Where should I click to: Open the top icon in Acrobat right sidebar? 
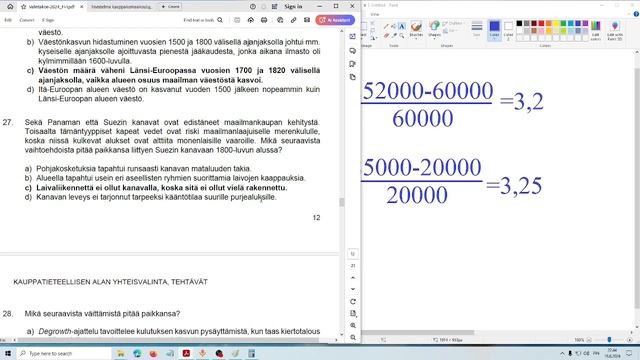click(x=353, y=37)
